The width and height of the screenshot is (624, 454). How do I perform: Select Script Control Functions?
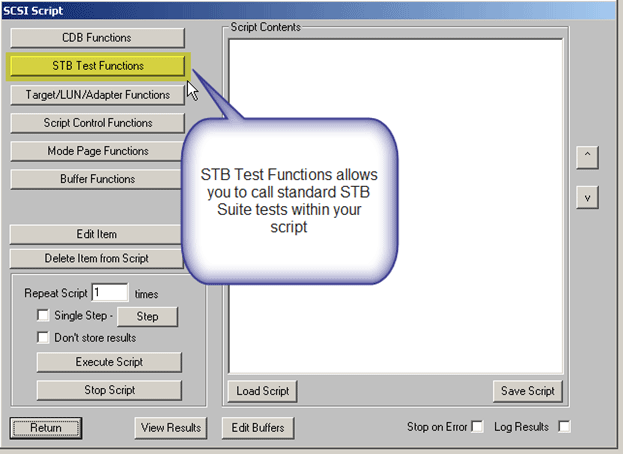pos(98,123)
